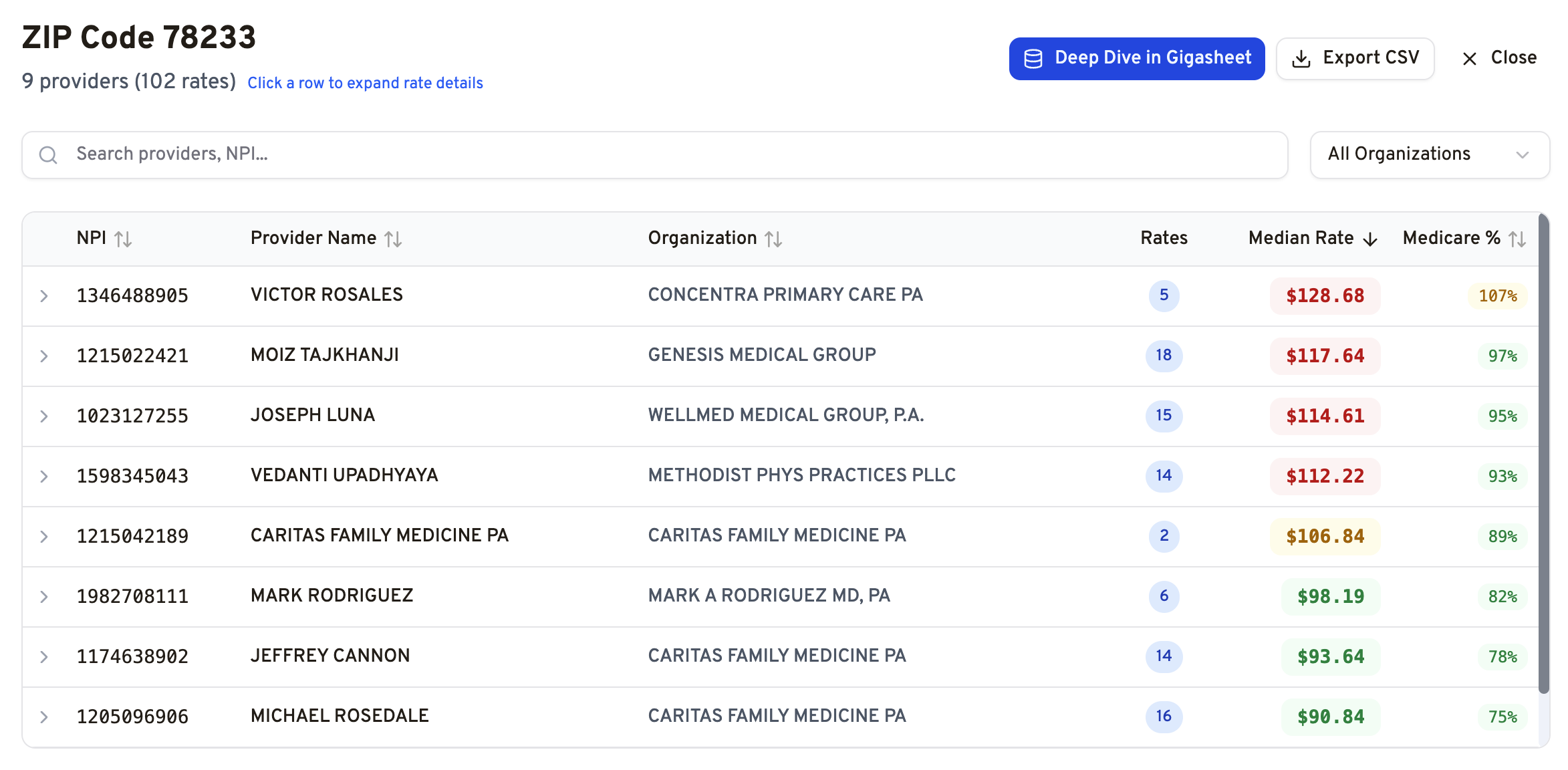Click the database icon in Deep Dive button
The height and width of the screenshot is (770, 1568).
pyautogui.click(x=1033, y=59)
